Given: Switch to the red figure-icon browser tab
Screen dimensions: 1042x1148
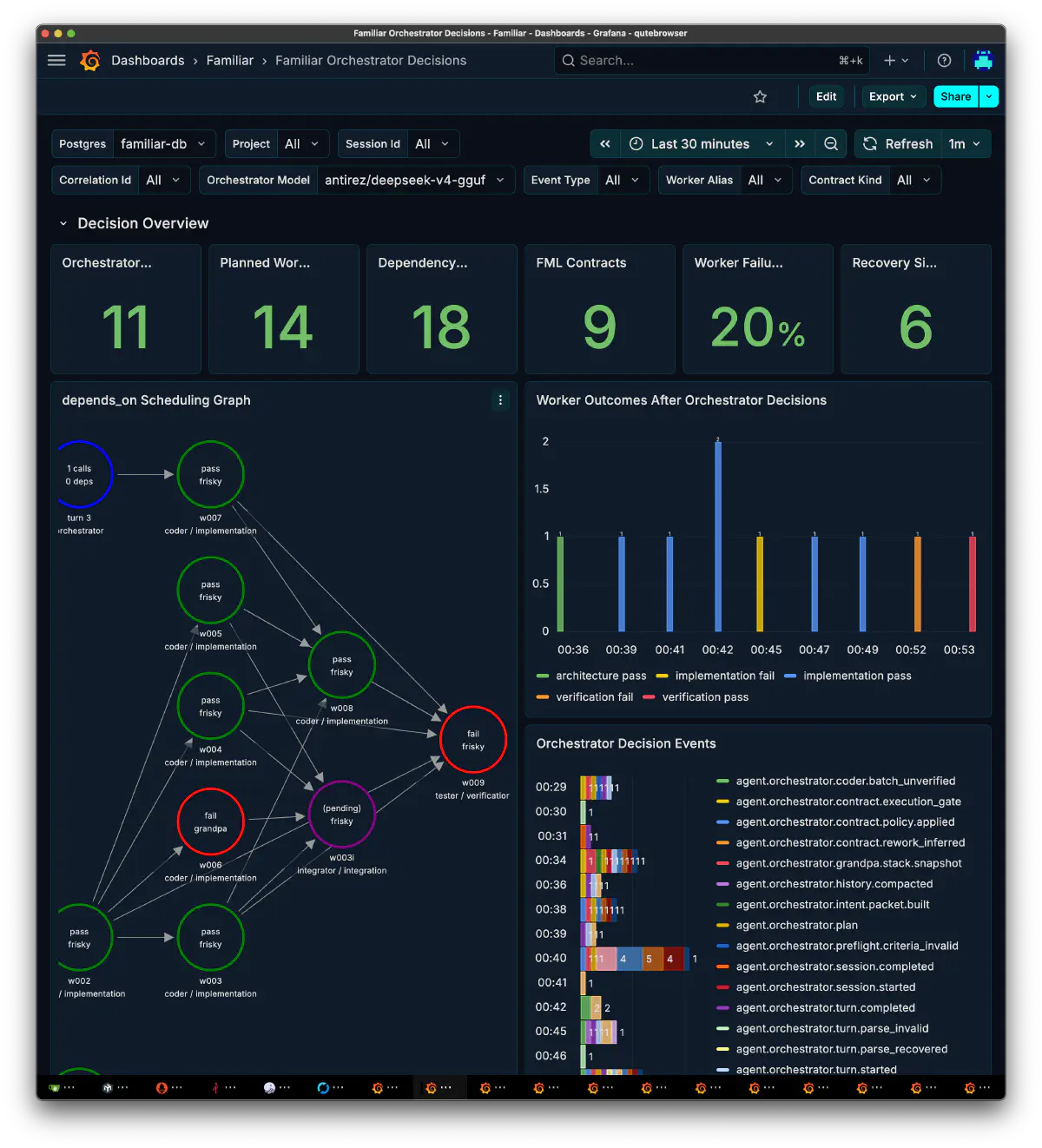Looking at the screenshot, I should (x=222, y=1087).
